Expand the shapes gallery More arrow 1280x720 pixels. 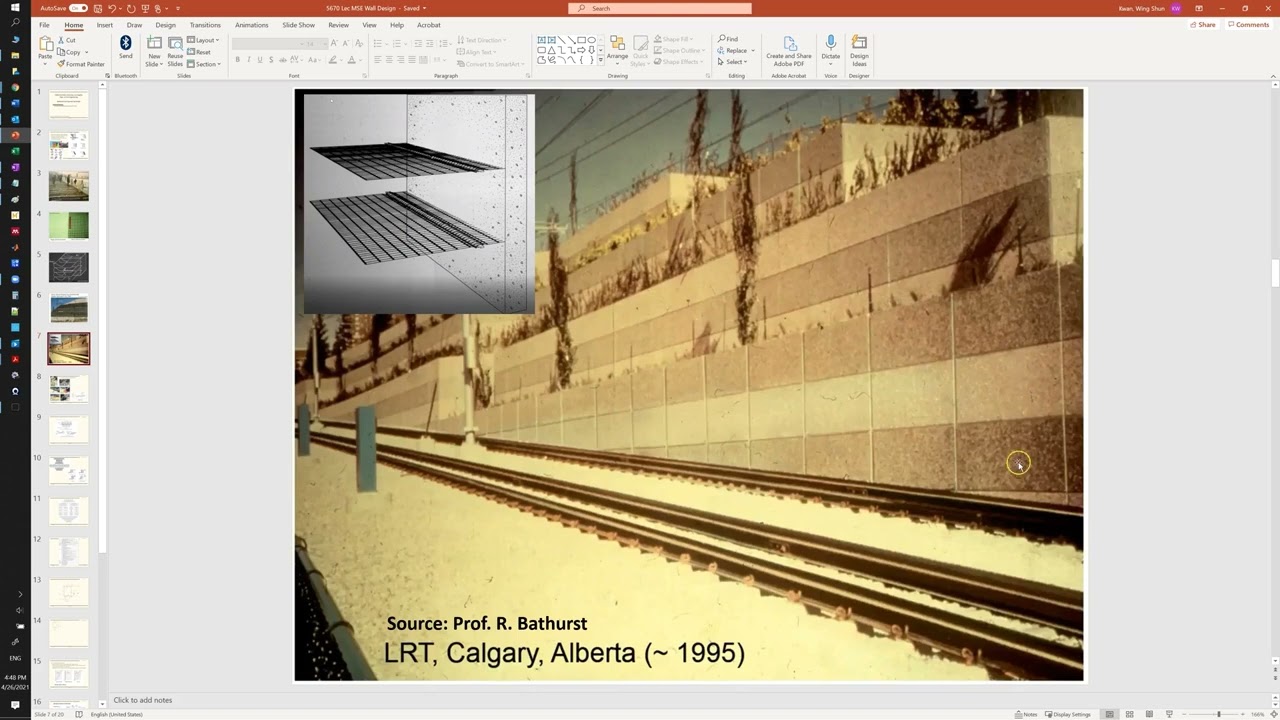point(600,62)
